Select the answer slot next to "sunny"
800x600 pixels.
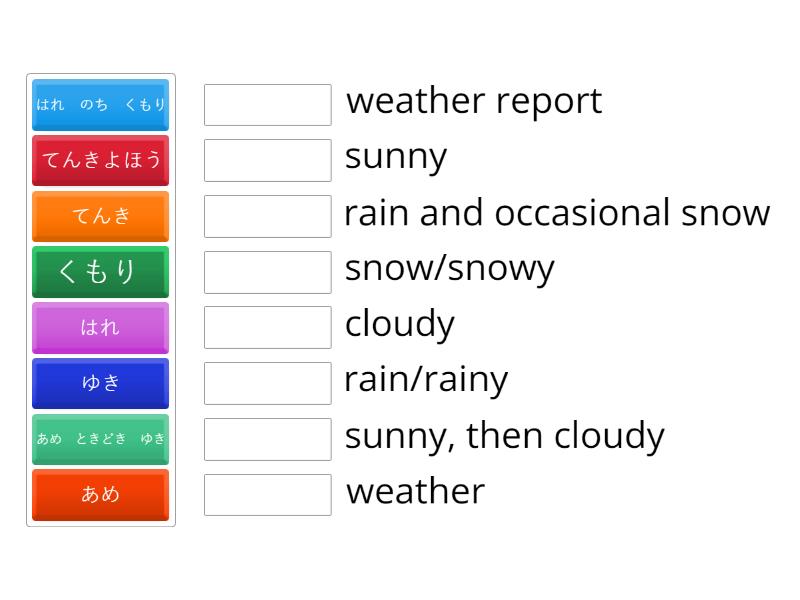coord(267,160)
